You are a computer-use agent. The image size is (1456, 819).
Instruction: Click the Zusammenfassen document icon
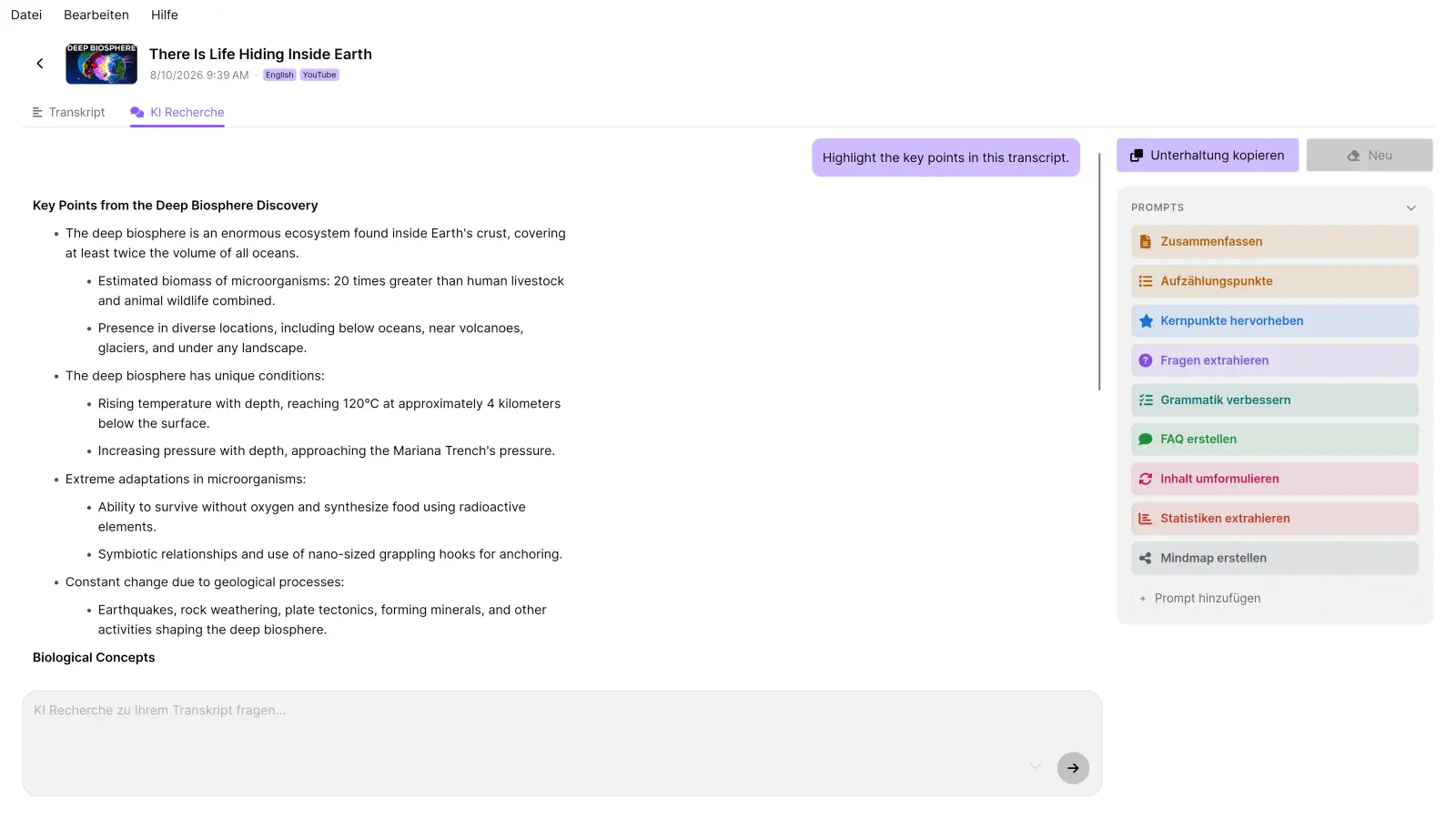(x=1146, y=242)
